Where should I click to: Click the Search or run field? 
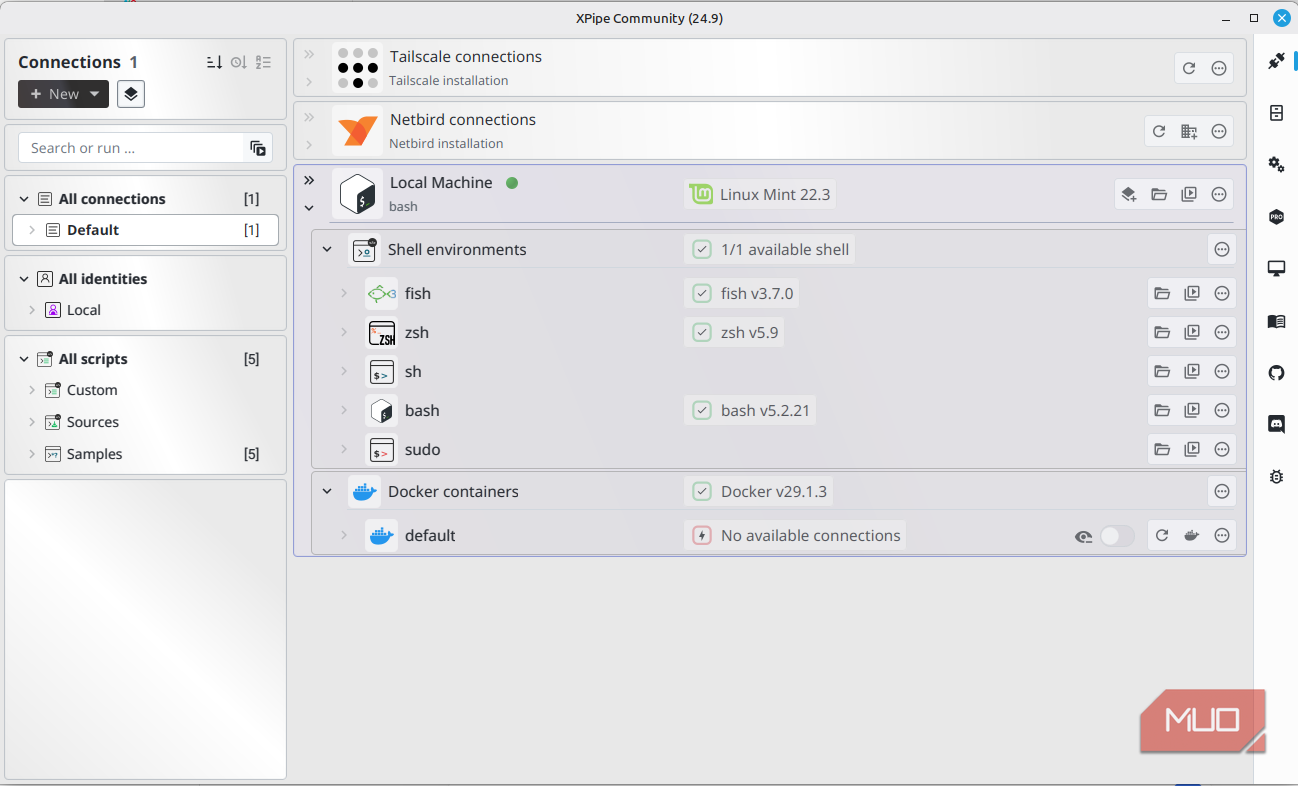(131, 148)
